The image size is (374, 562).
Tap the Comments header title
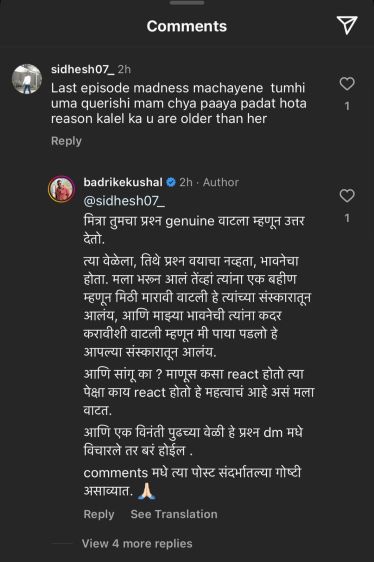point(186,26)
